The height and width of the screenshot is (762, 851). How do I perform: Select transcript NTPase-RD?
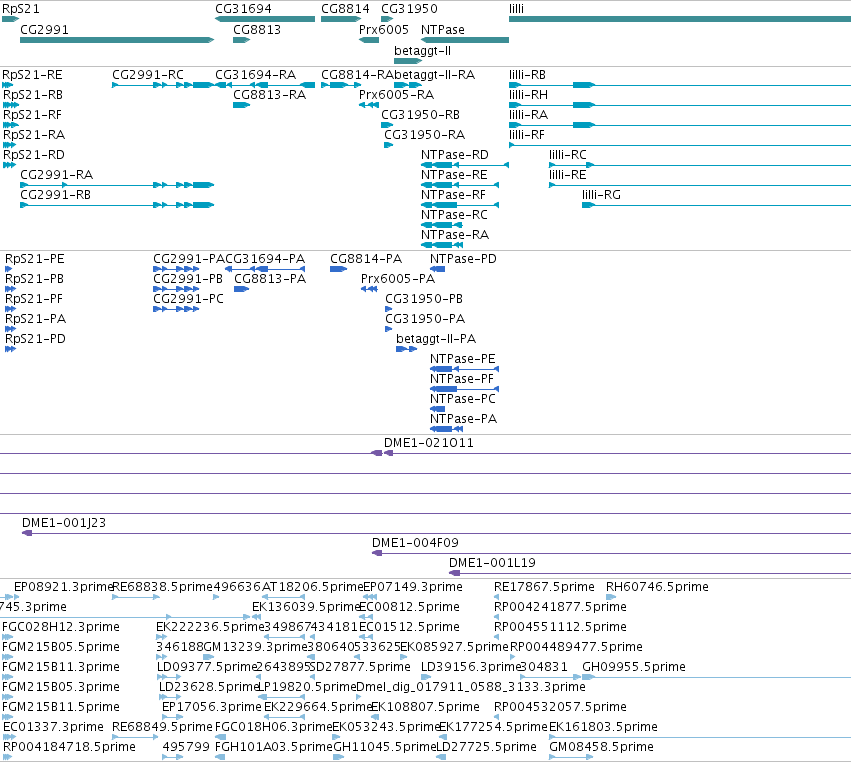coord(455,155)
